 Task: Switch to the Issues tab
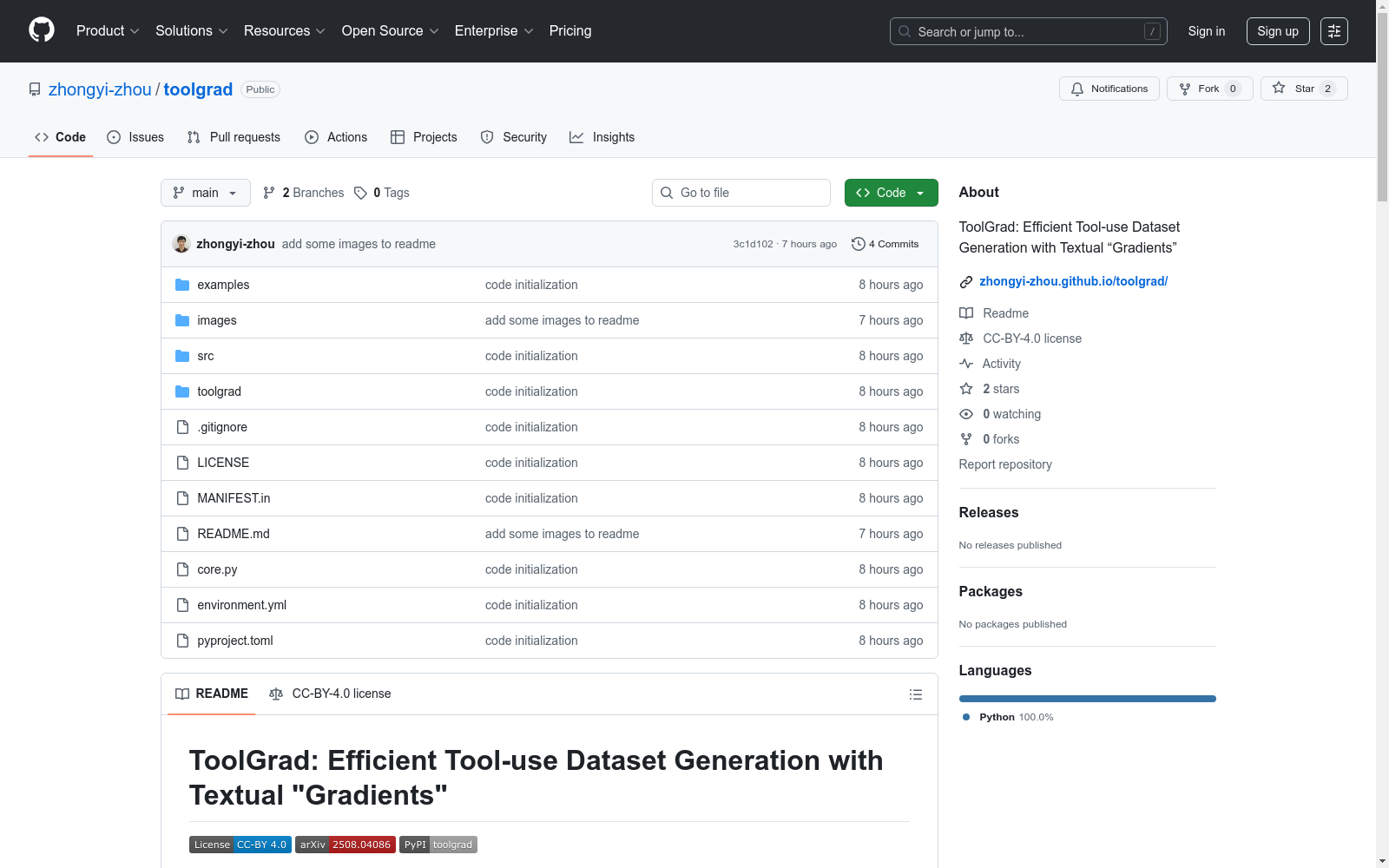coord(135,137)
